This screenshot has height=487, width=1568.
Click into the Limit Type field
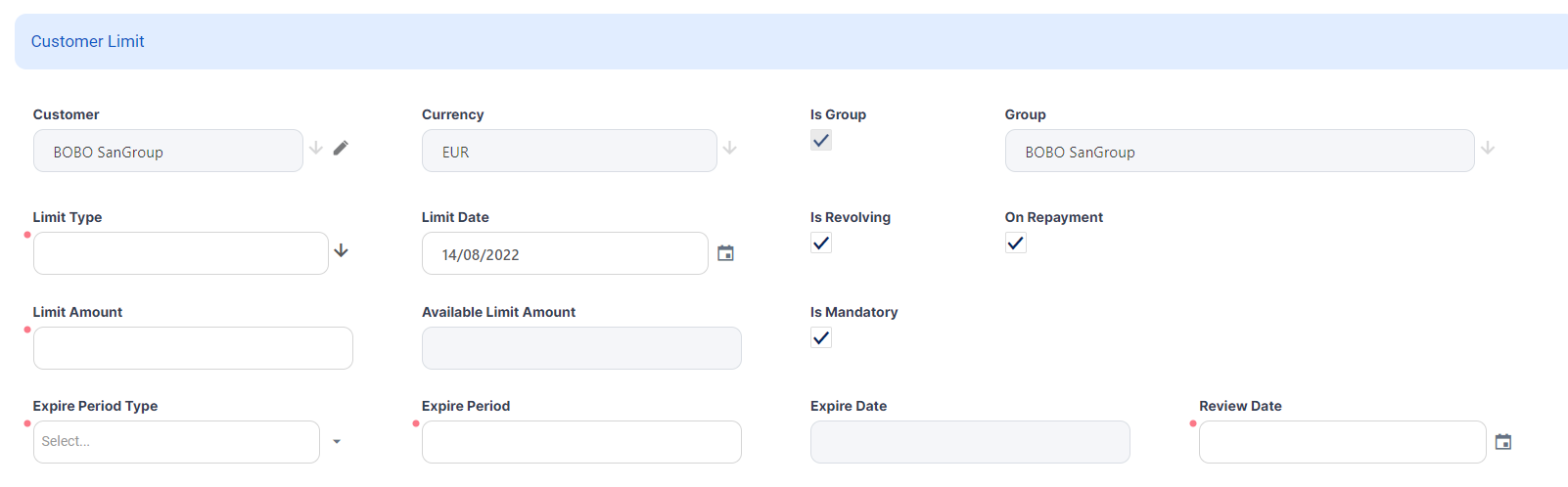[180, 253]
